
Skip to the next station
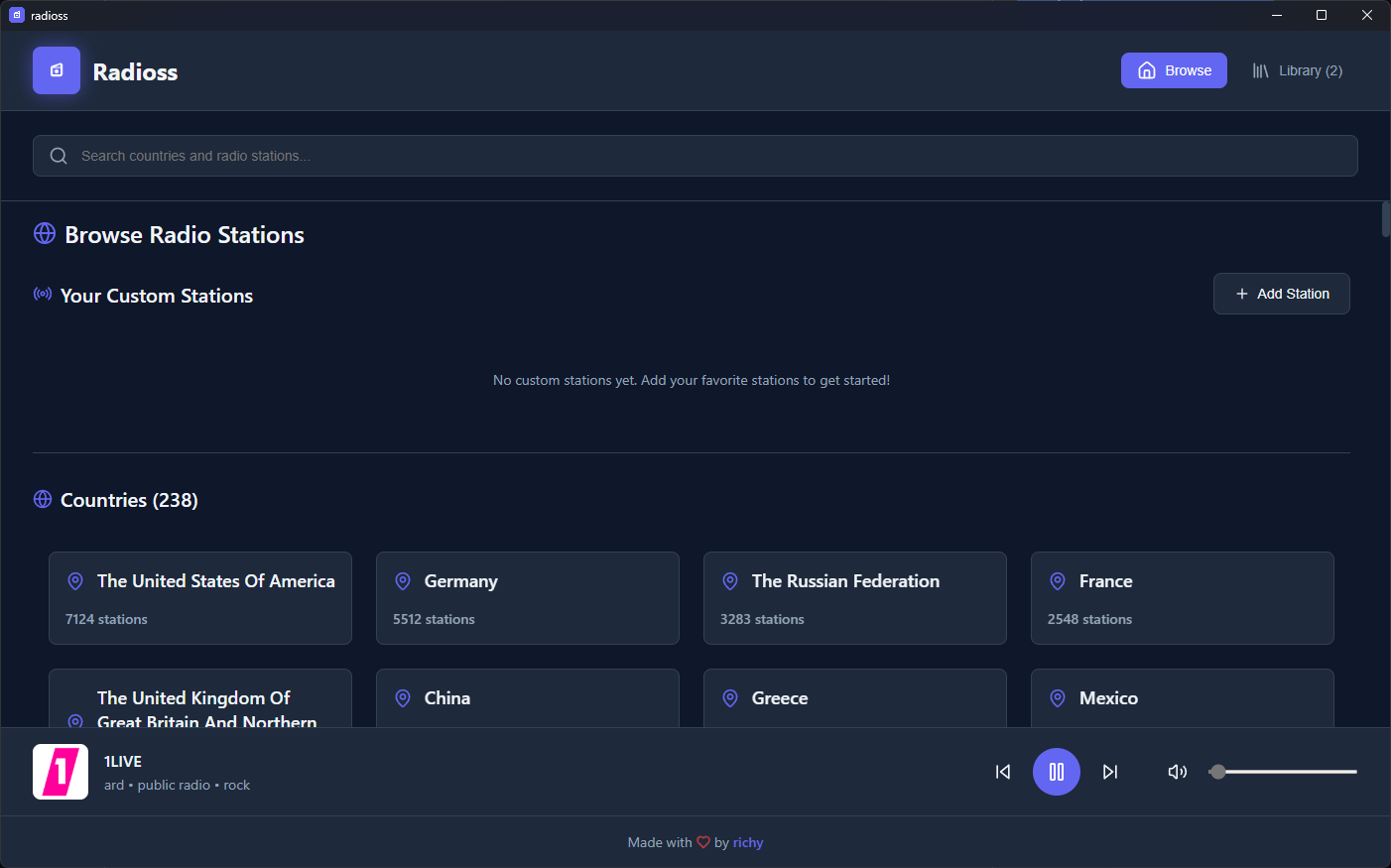tap(1110, 772)
